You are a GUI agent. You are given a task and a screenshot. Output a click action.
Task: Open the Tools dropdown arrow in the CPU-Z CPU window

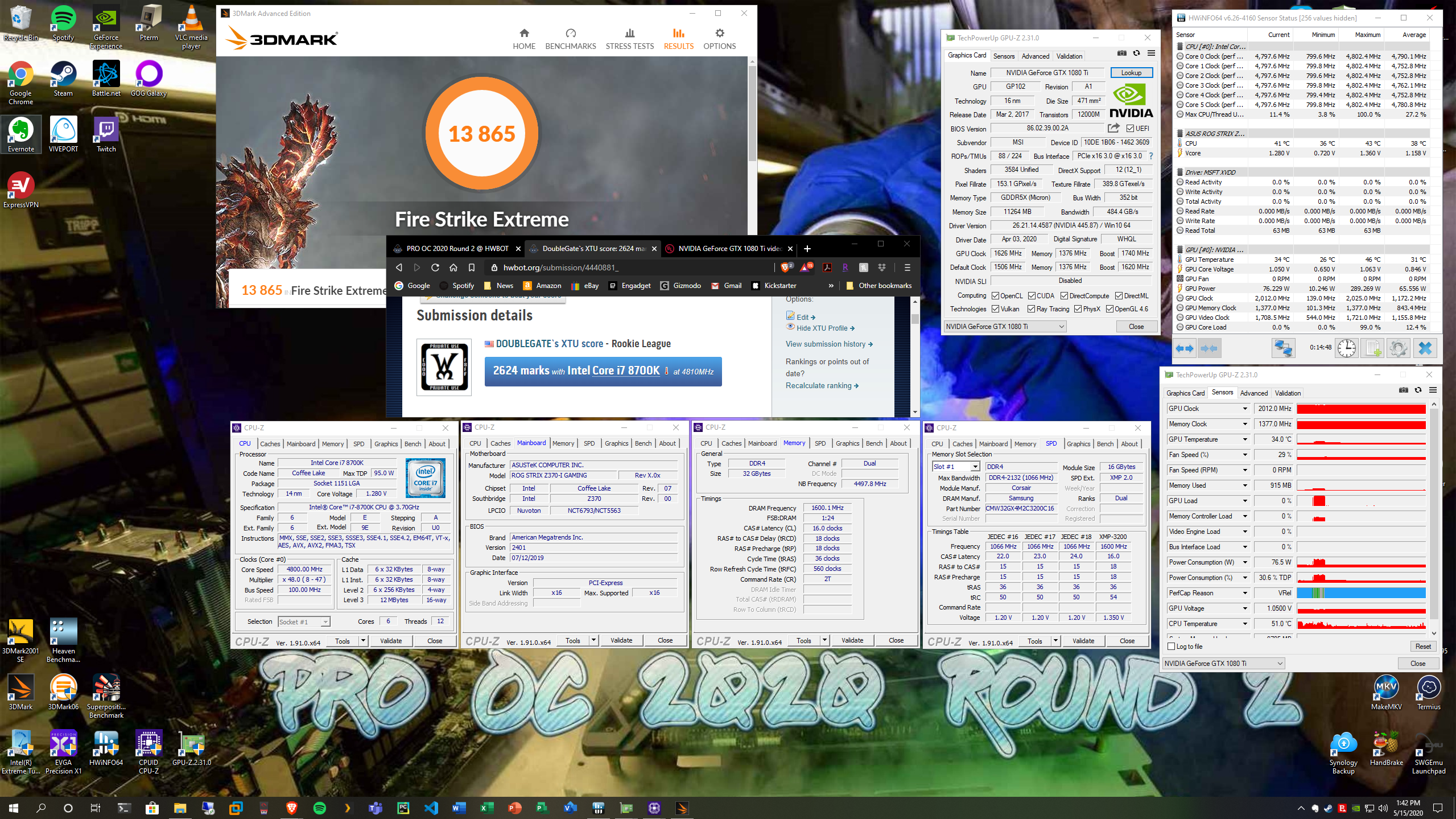pyautogui.click(x=362, y=640)
